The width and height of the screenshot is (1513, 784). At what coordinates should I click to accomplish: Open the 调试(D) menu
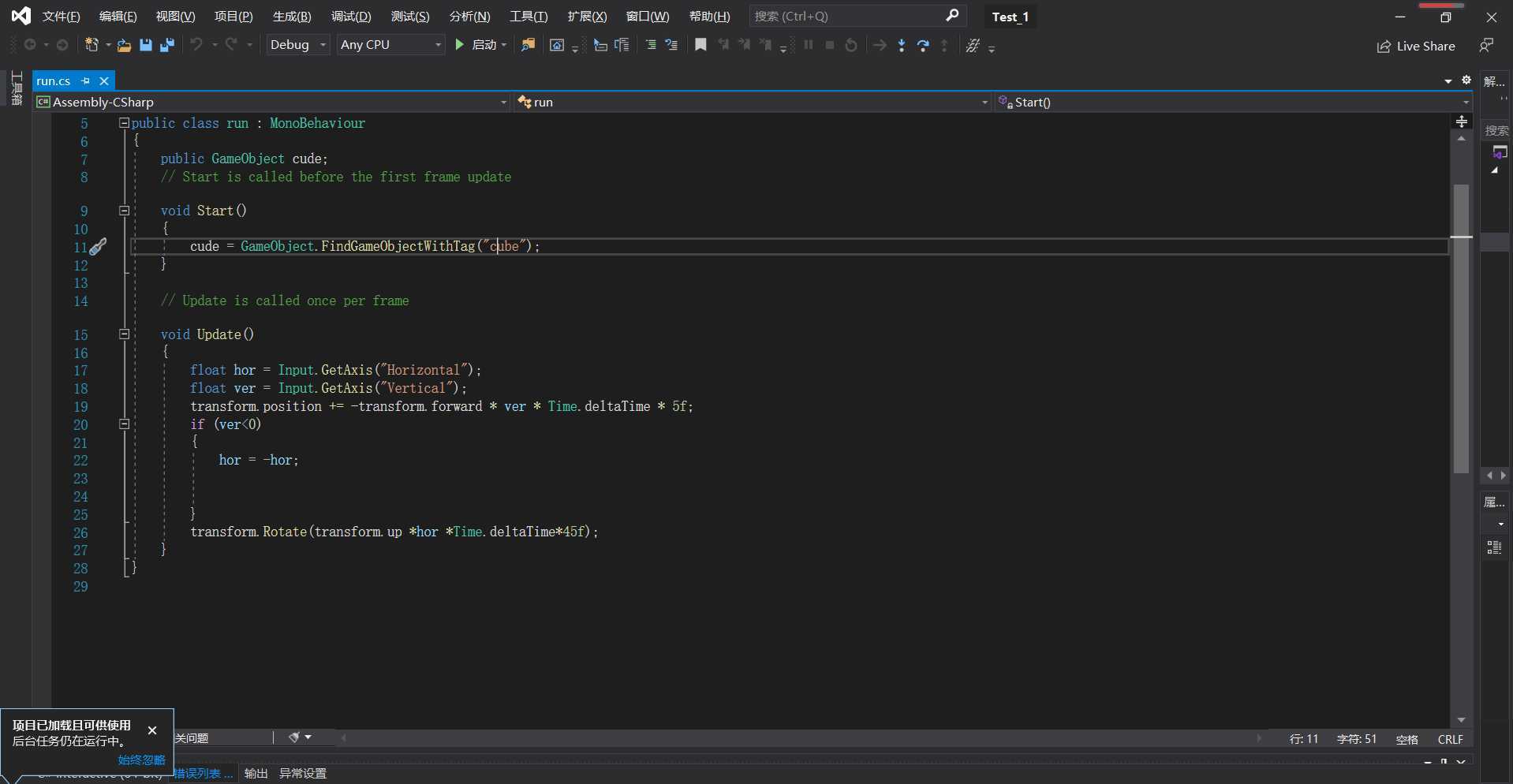(351, 16)
